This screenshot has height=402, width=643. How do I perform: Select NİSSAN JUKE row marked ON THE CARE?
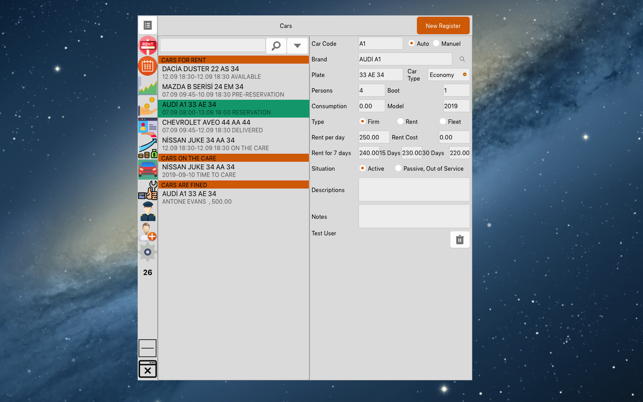click(233, 144)
